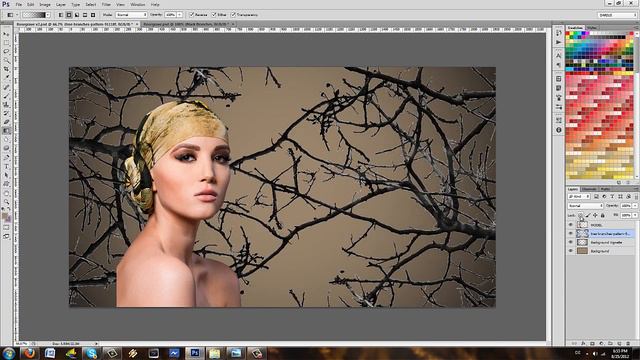Open the layer Fill dropdown arrow

pyautogui.click(x=635, y=215)
